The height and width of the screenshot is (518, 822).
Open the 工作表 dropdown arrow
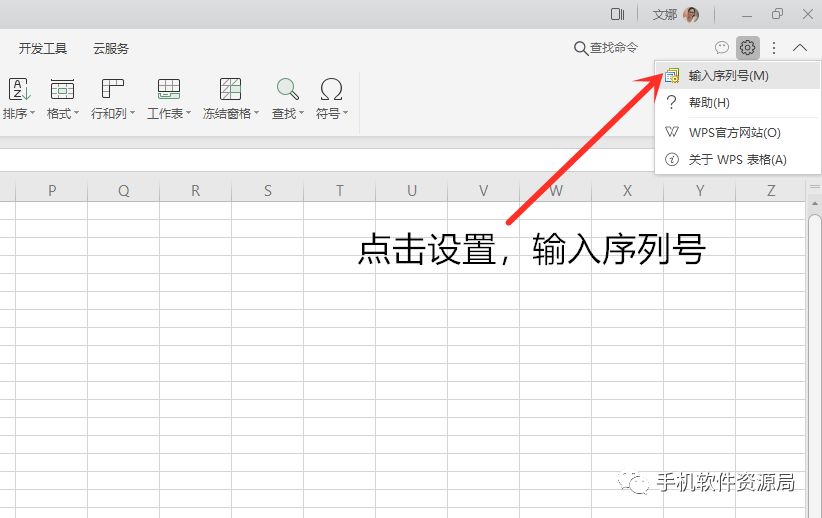tap(188, 113)
